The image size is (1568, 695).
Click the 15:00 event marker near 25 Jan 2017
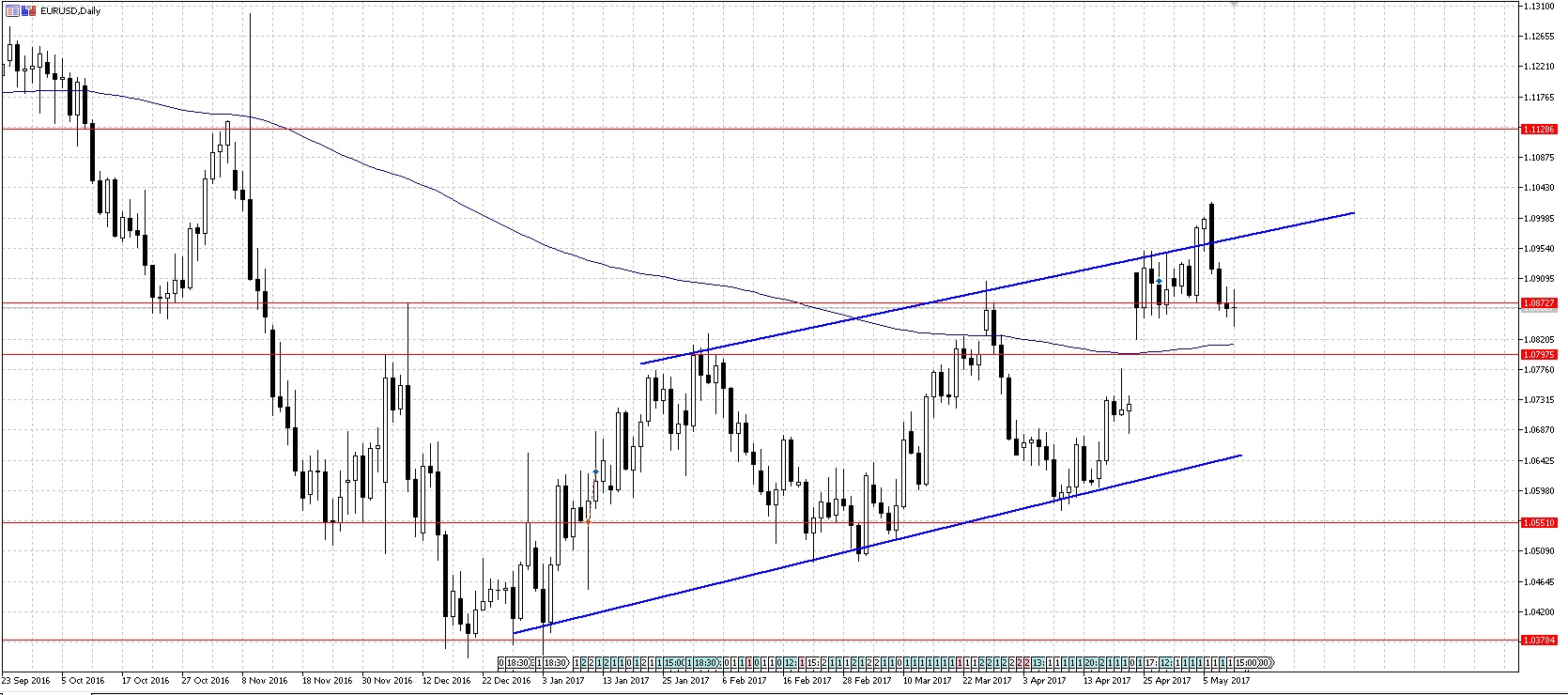pos(674,662)
